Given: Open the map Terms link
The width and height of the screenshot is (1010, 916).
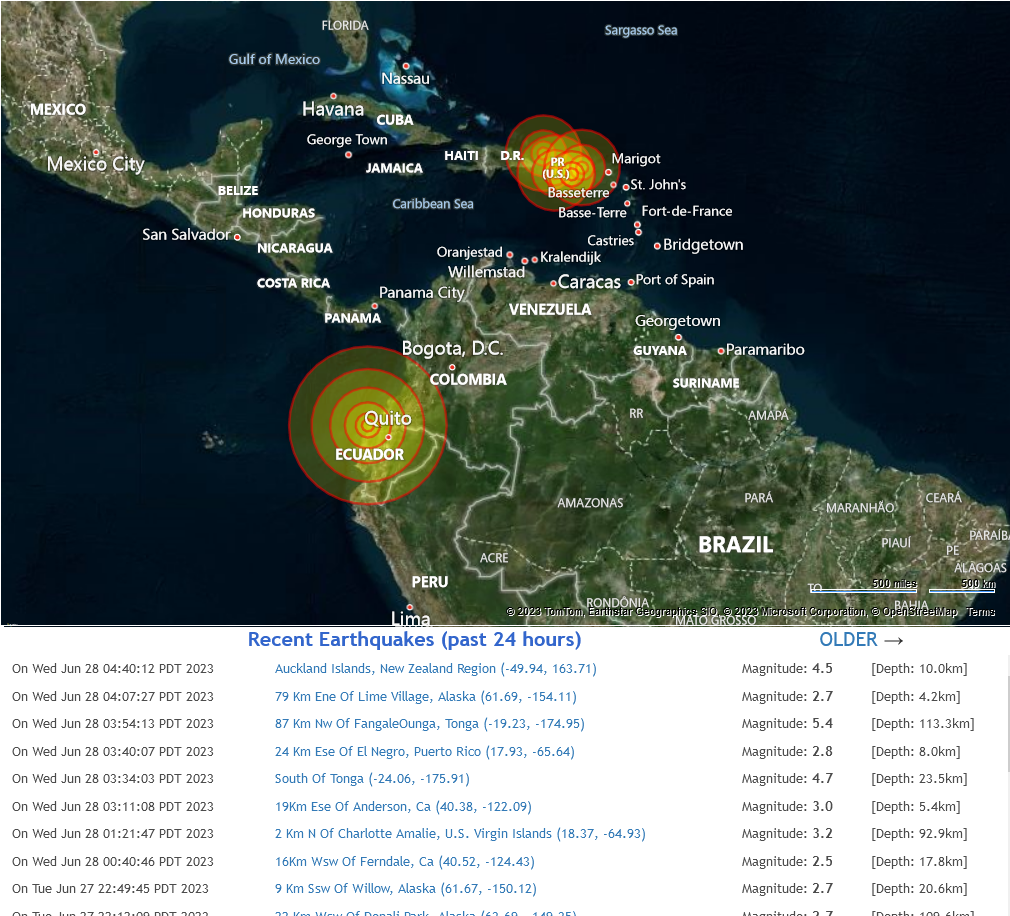Looking at the screenshot, I should (x=980, y=612).
